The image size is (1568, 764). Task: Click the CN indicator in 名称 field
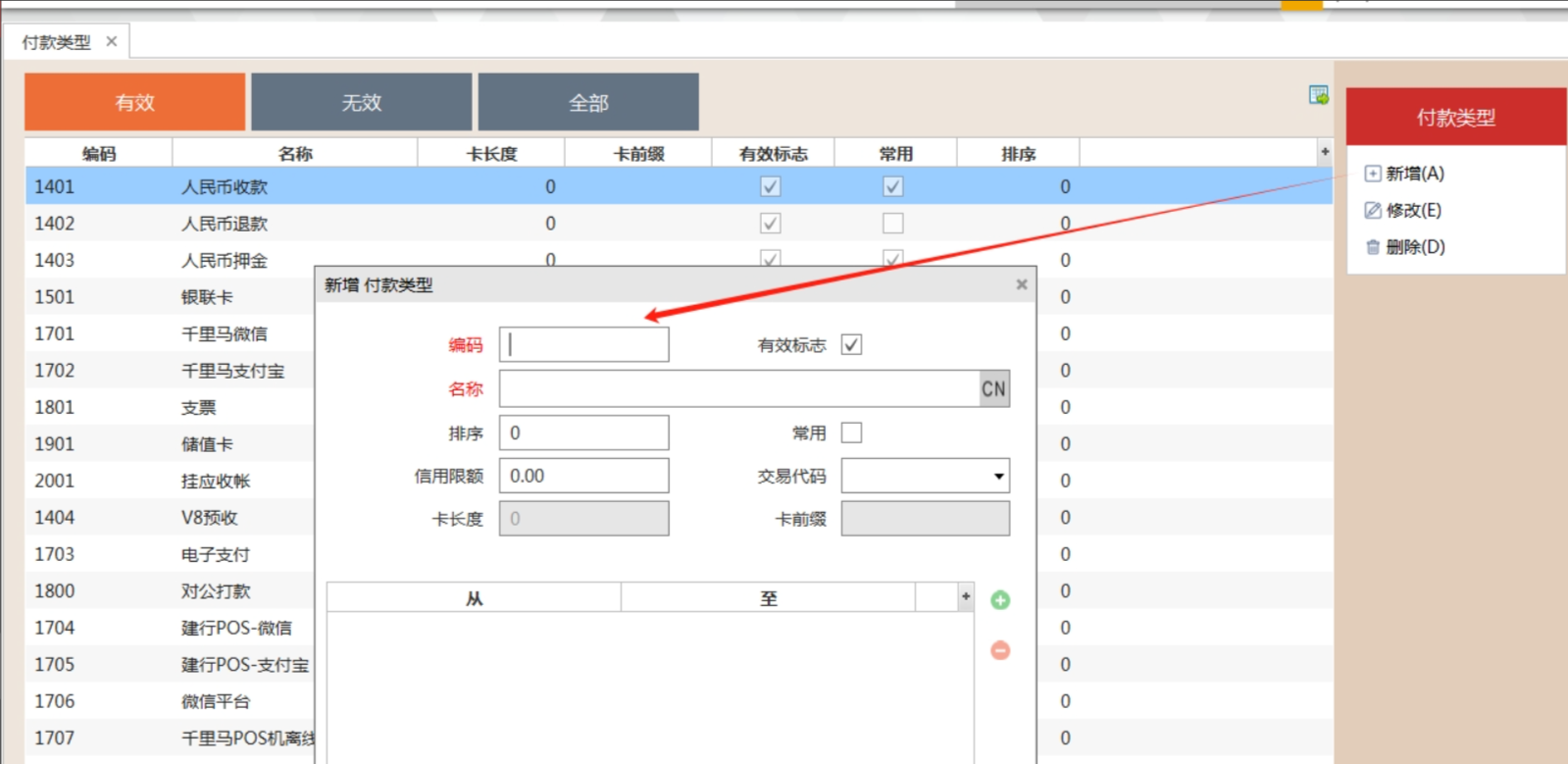[x=993, y=389]
